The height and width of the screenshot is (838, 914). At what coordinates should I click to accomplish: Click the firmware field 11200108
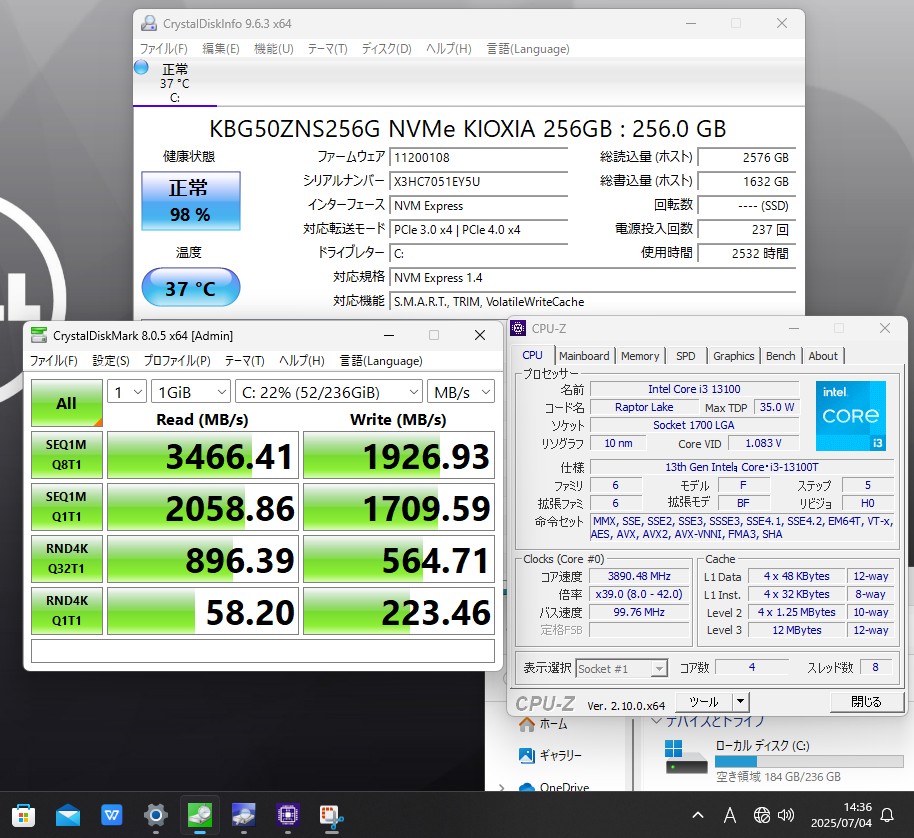(x=479, y=157)
